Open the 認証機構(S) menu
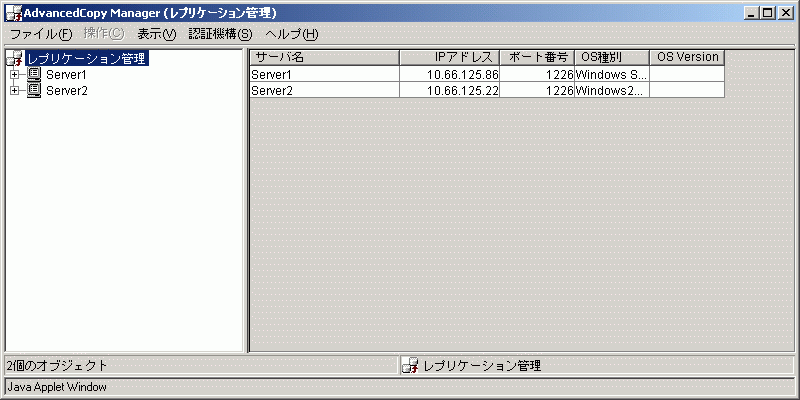Image resolution: width=800 pixels, height=400 pixels. pos(220,34)
